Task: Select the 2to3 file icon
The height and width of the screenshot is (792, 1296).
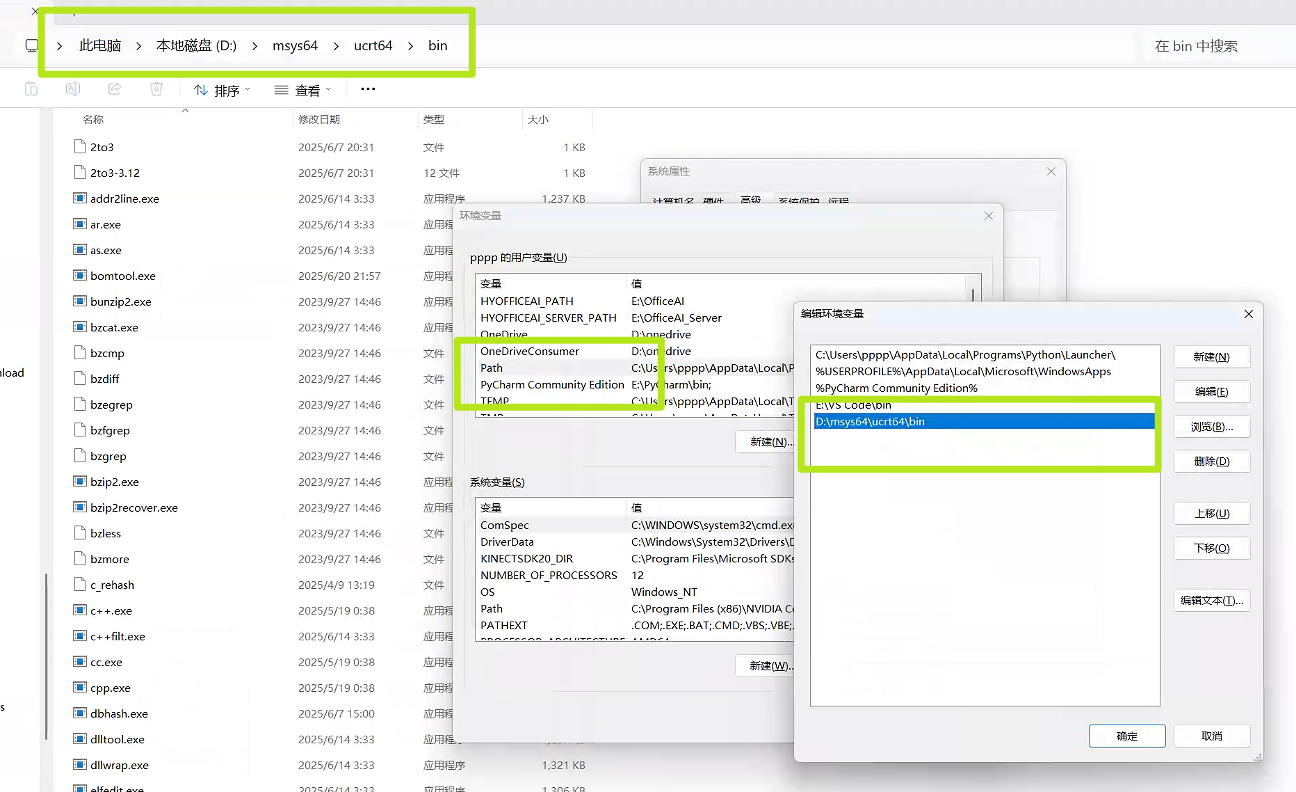Action: [80, 146]
